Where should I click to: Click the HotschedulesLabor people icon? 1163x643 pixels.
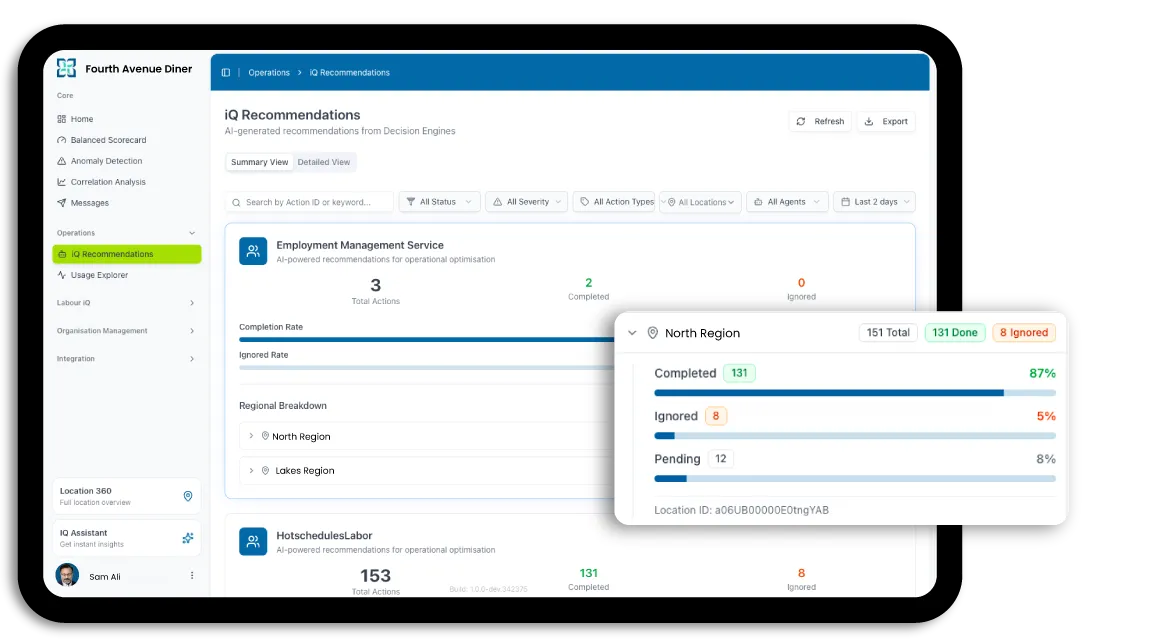[x=253, y=542]
